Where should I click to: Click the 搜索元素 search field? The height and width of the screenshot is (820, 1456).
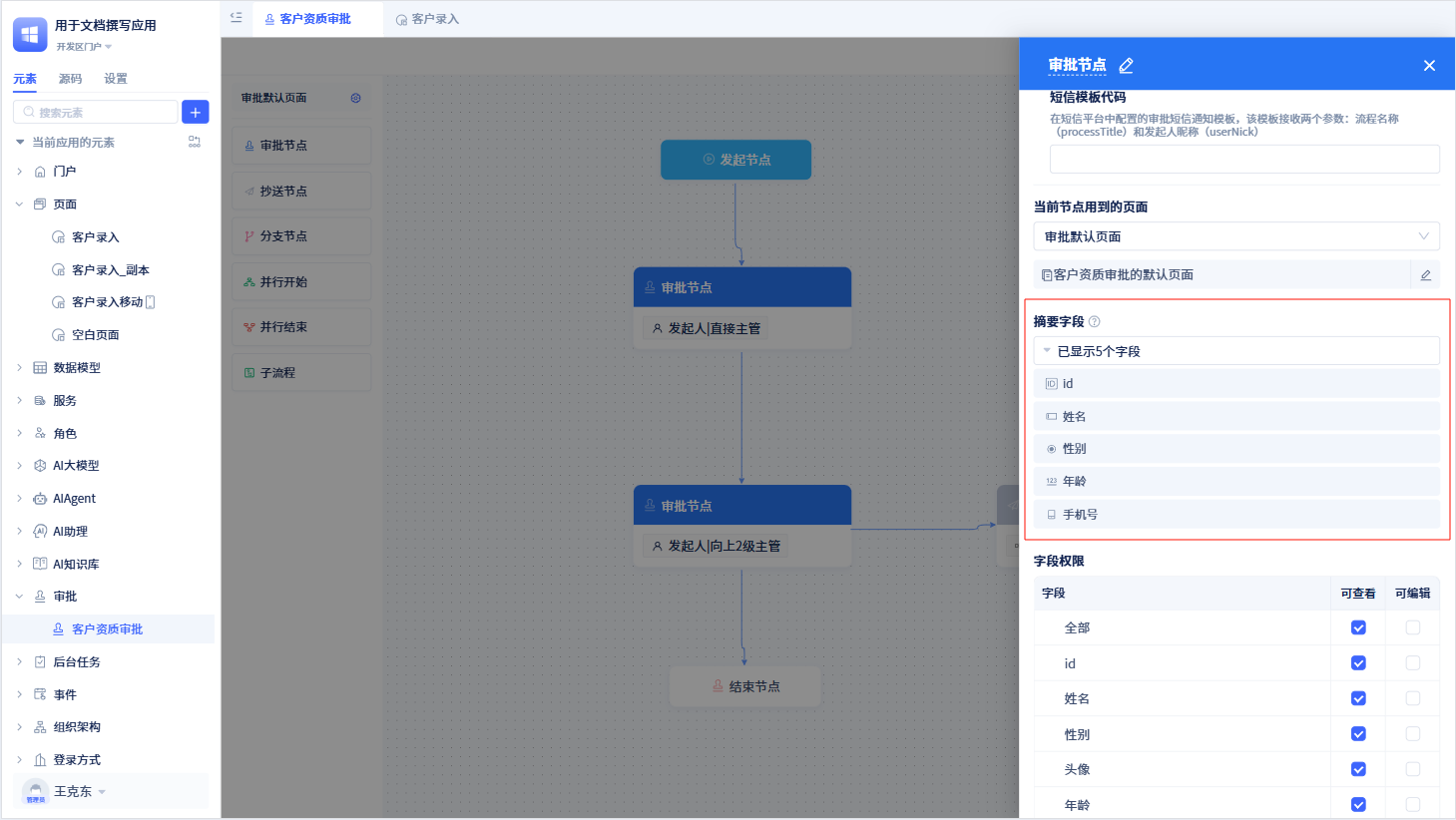(x=96, y=112)
